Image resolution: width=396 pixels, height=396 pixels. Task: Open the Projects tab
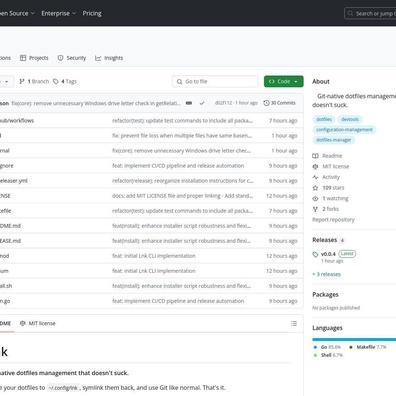point(34,58)
